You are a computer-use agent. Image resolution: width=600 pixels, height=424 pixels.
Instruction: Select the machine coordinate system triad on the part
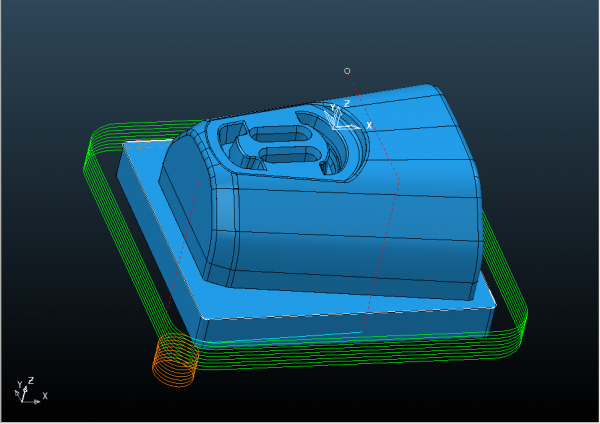[347, 115]
